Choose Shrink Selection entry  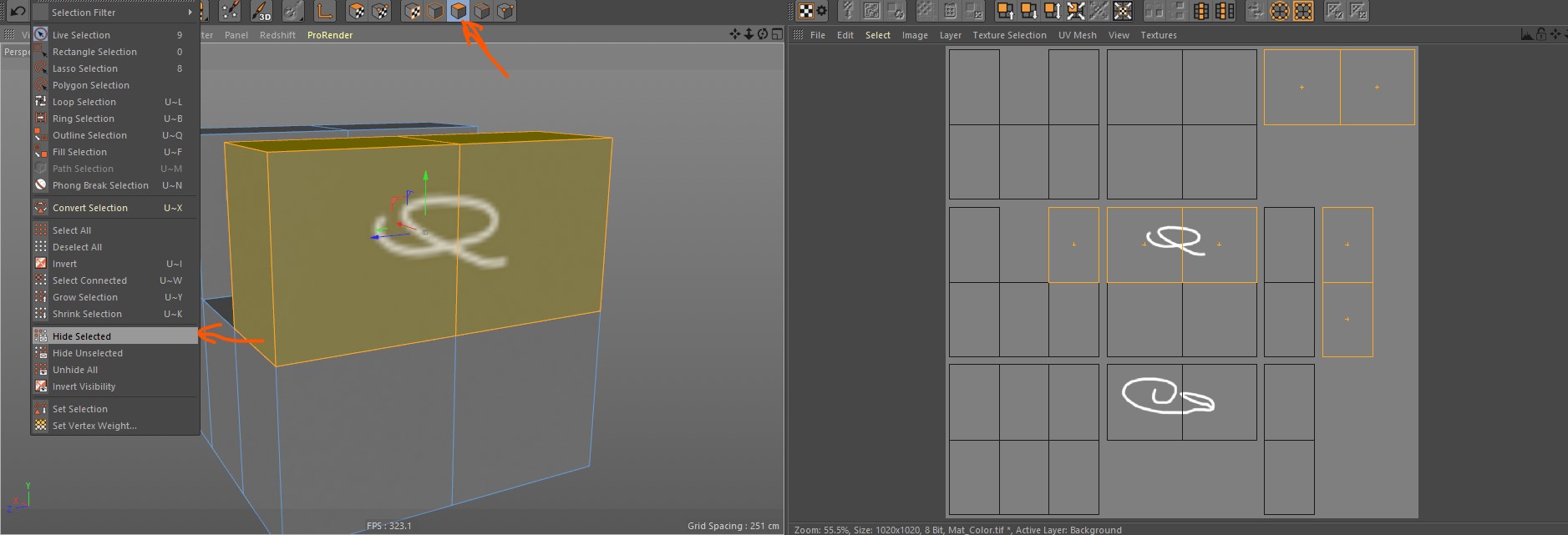(115, 314)
